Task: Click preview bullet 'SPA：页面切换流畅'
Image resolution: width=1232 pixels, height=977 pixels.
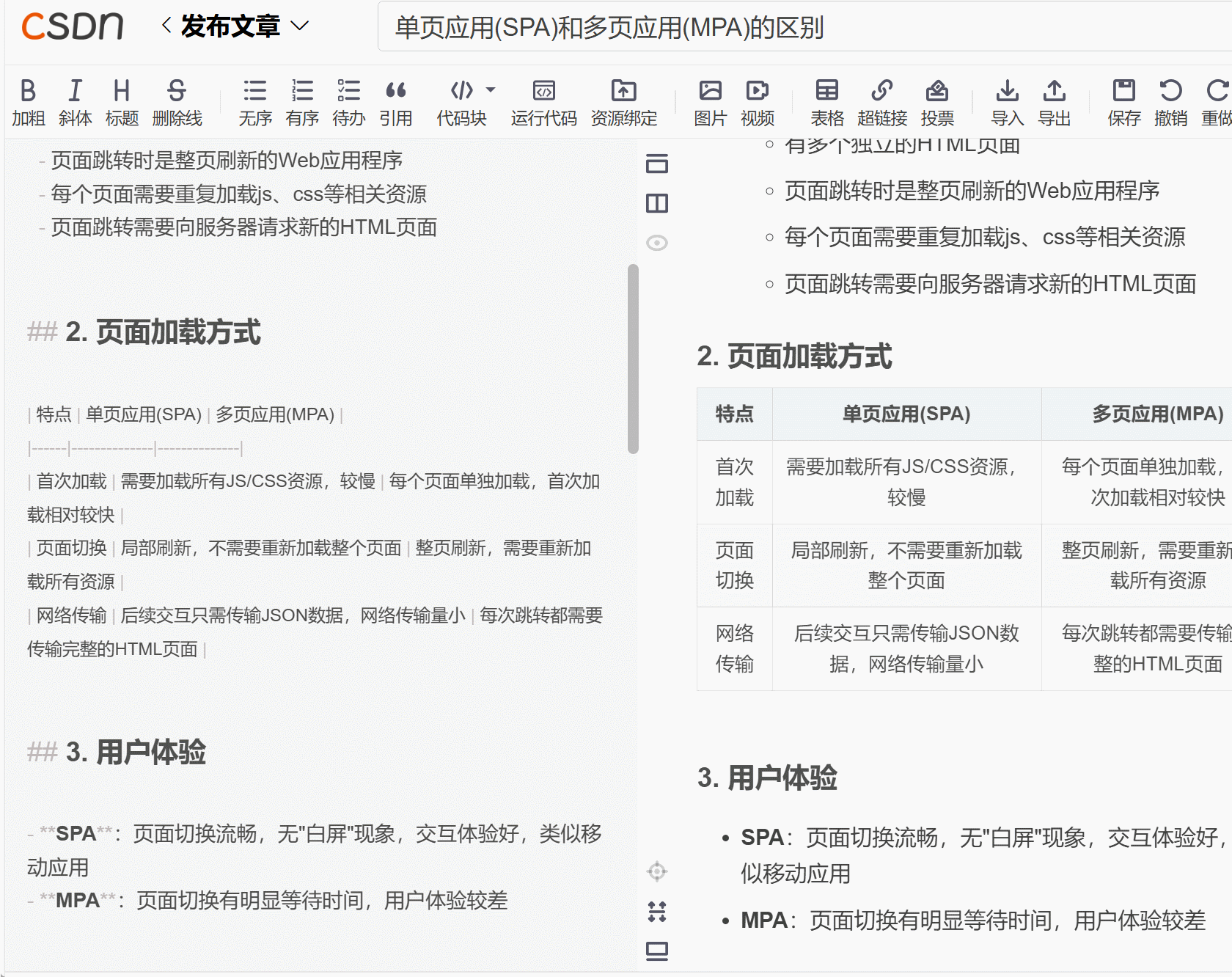Action: [983, 855]
